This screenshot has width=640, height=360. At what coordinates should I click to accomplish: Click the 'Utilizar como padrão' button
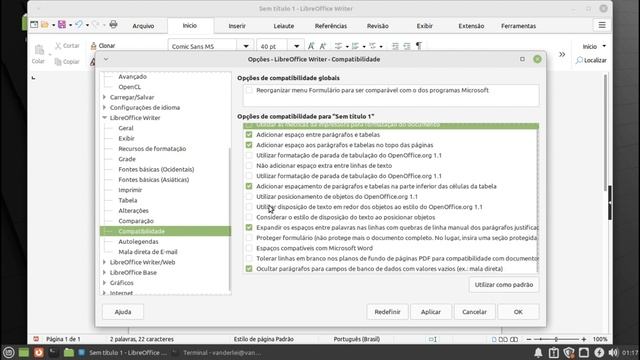pos(504,284)
